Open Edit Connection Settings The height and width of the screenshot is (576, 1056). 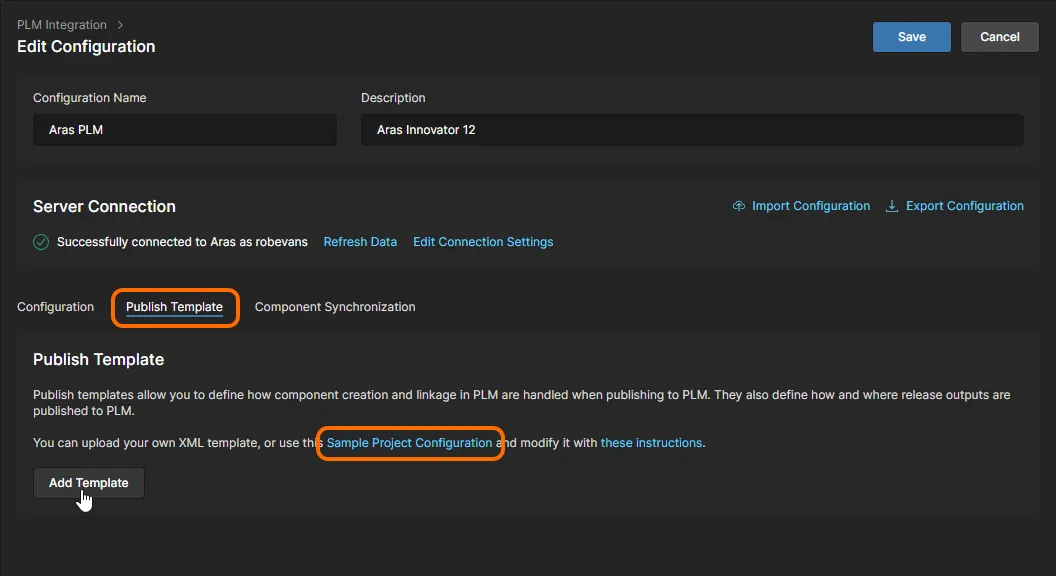[483, 242]
